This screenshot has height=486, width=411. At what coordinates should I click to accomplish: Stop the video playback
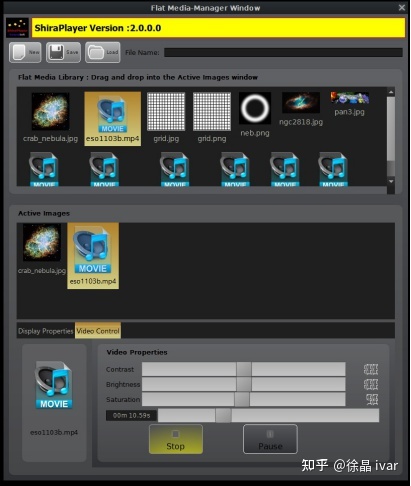click(x=176, y=439)
